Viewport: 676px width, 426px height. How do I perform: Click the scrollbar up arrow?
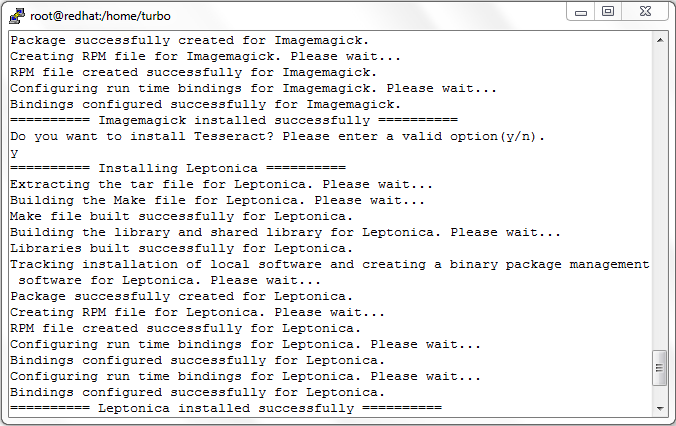pos(660,40)
